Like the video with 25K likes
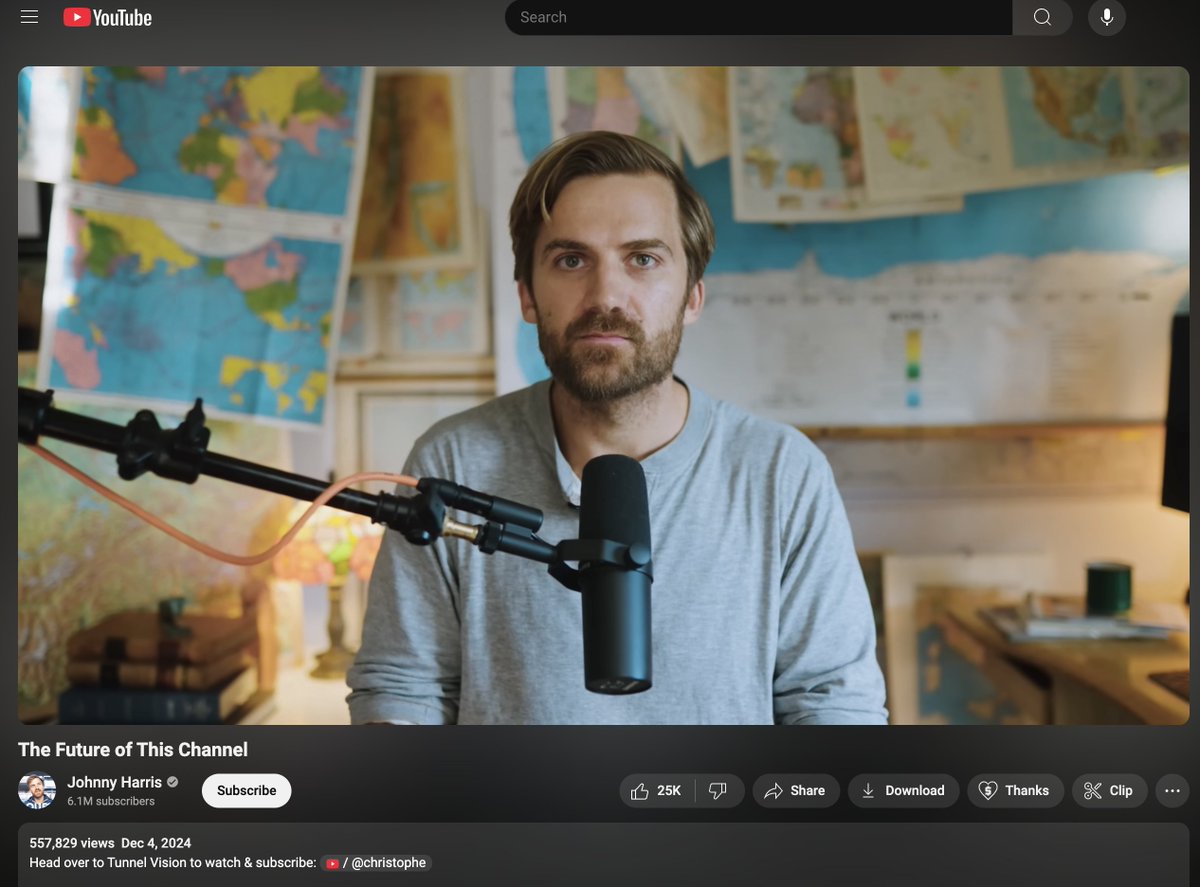The width and height of the screenshot is (1200, 887). (657, 790)
